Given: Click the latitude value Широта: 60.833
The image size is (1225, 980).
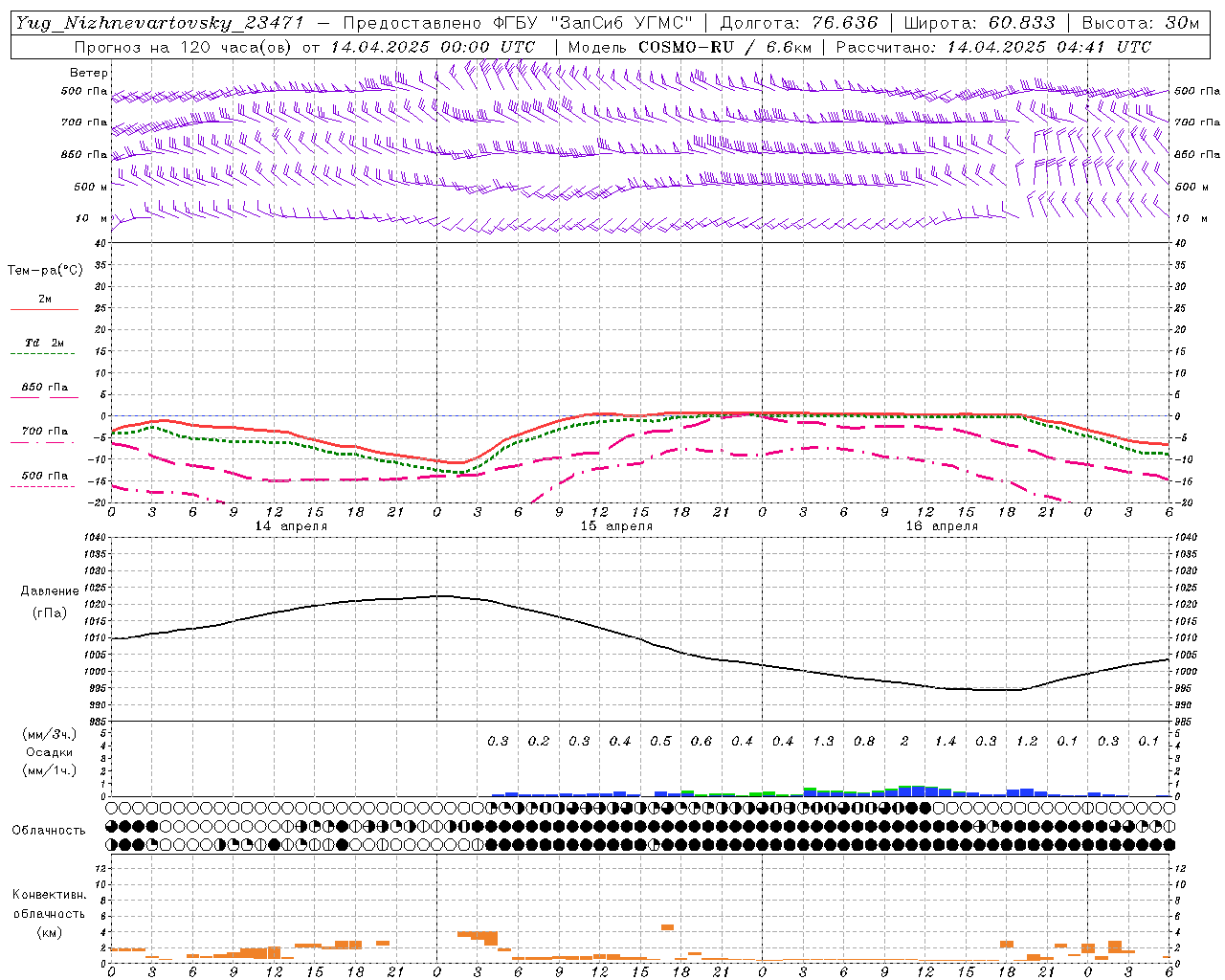Looking at the screenshot, I should tap(980, 23).
